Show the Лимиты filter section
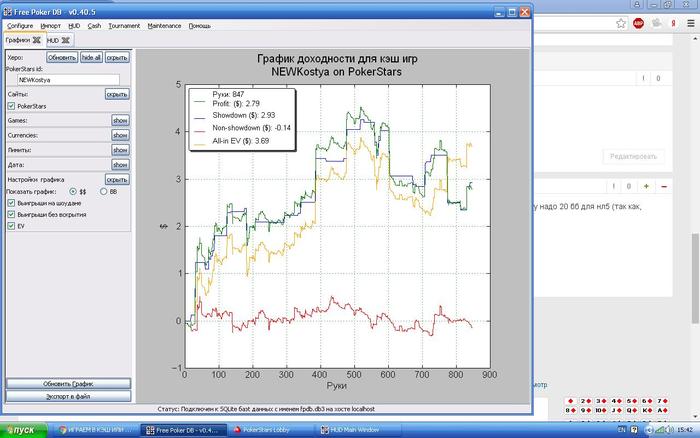This screenshot has width=700, height=438. click(x=121, y=150)
